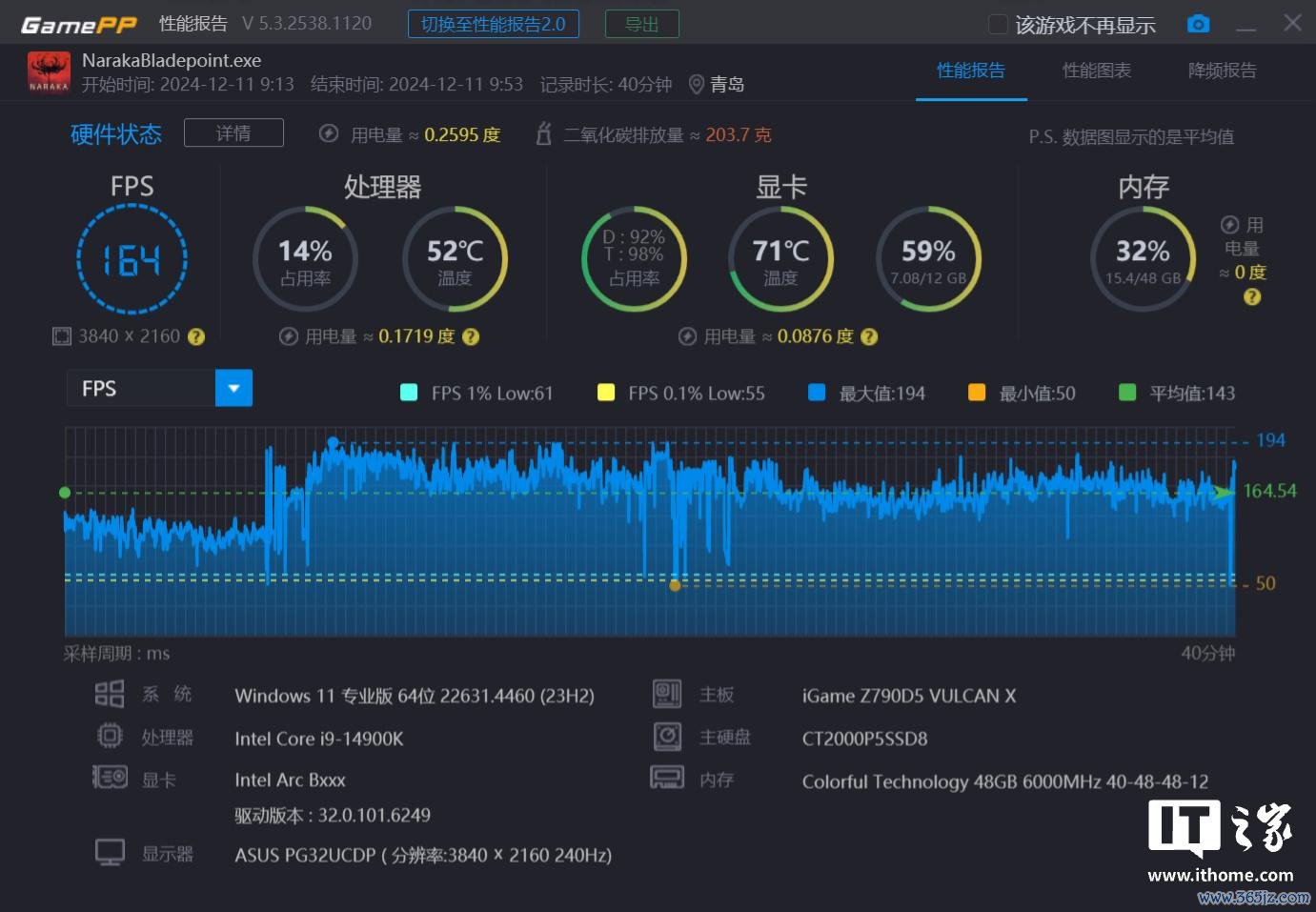Open hardware 详情 details button

(x=233, y=132)
